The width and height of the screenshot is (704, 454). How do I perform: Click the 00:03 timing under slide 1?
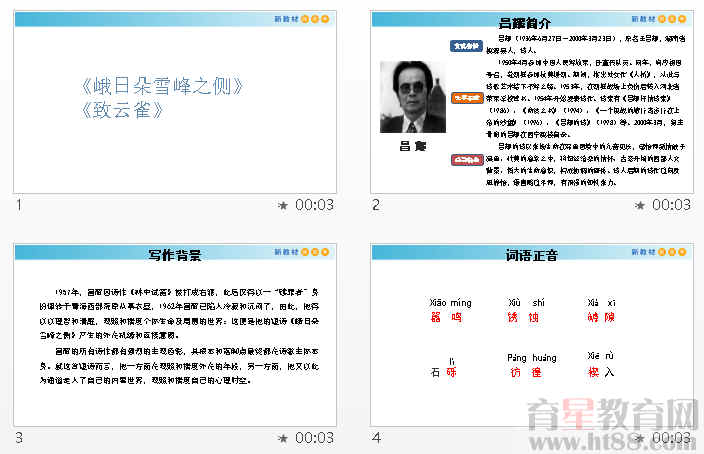[315, 205]
